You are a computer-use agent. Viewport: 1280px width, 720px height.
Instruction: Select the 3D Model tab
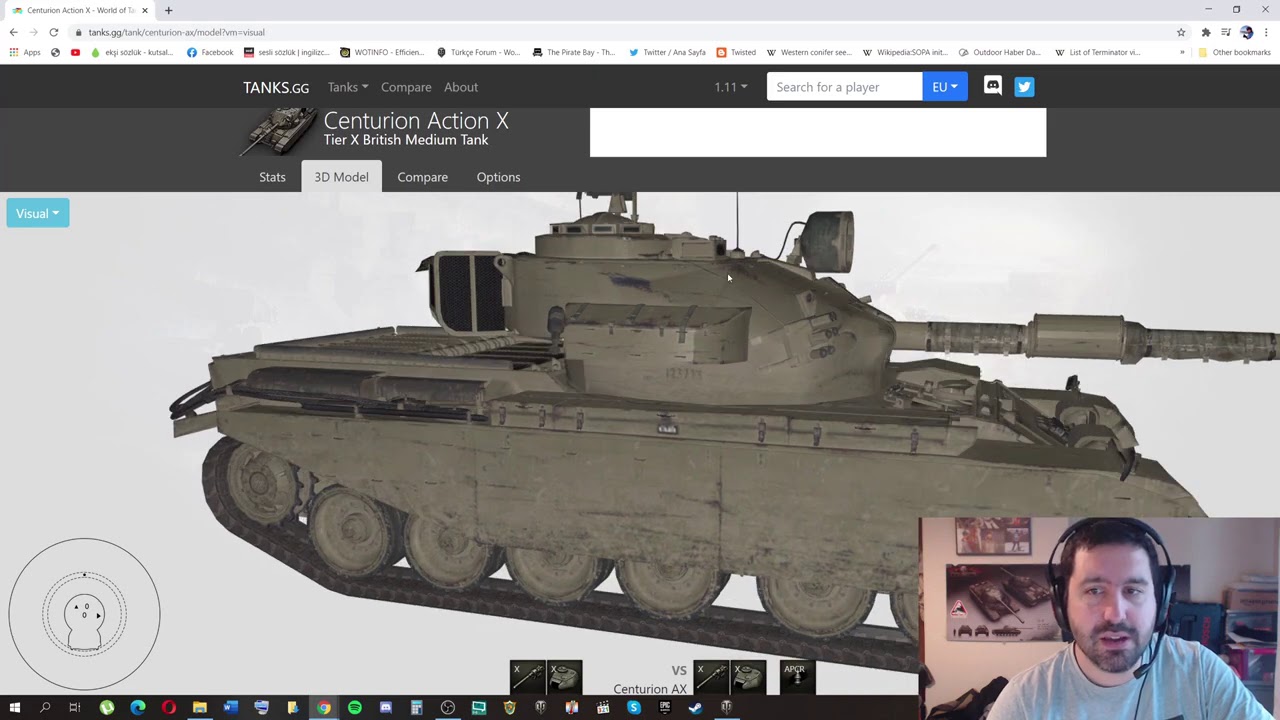click(x=341, y=177)
